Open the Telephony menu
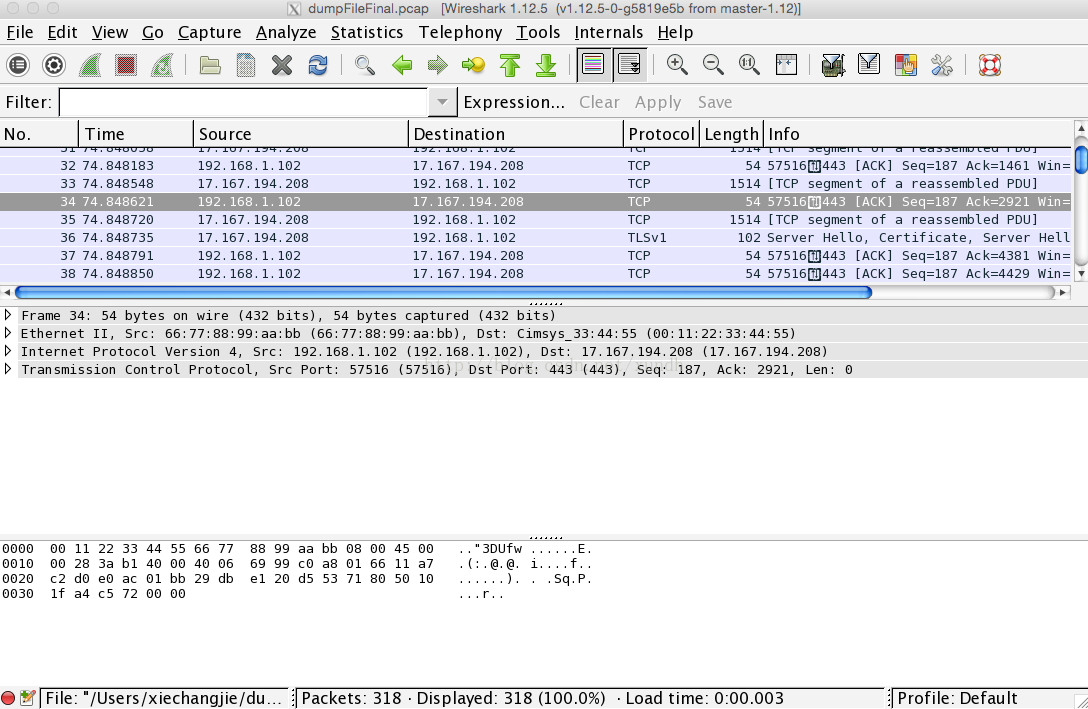 [x=460, y=33]
